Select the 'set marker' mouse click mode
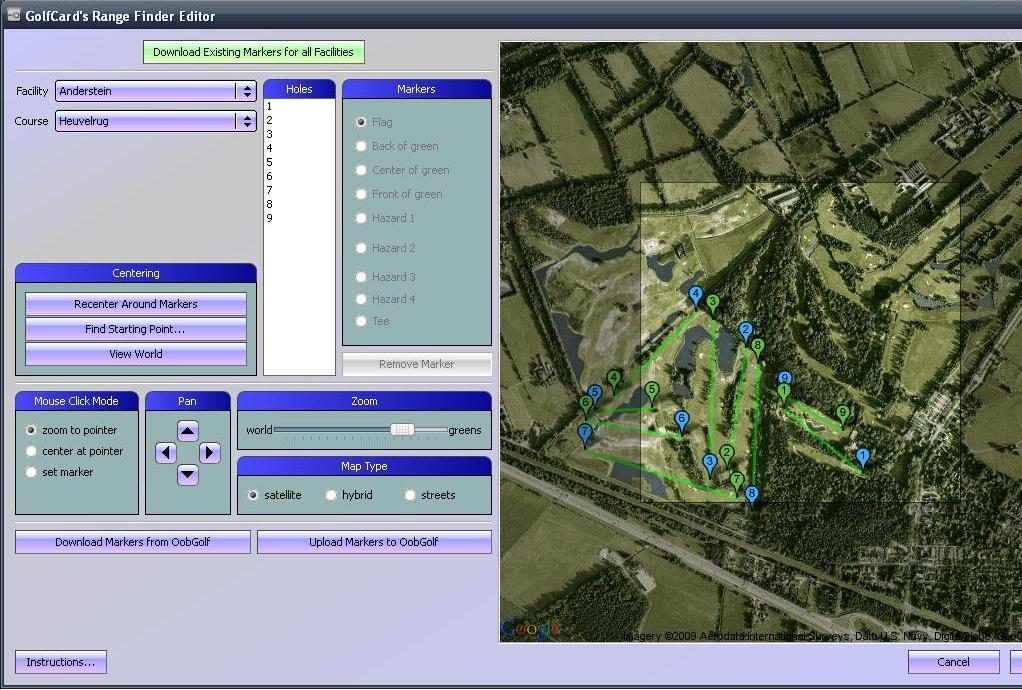1022x690 pixels. pyautogui.click(x=32, y=472)
